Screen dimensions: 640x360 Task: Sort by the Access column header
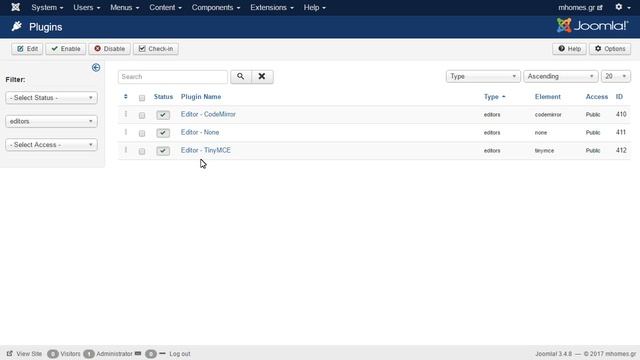597,97
